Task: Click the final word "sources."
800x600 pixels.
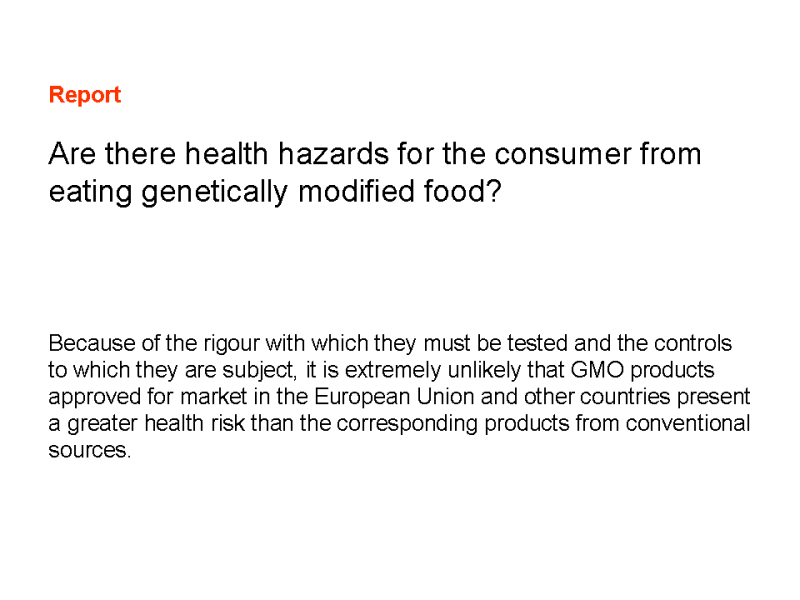Action: click(x=90, y=450)
